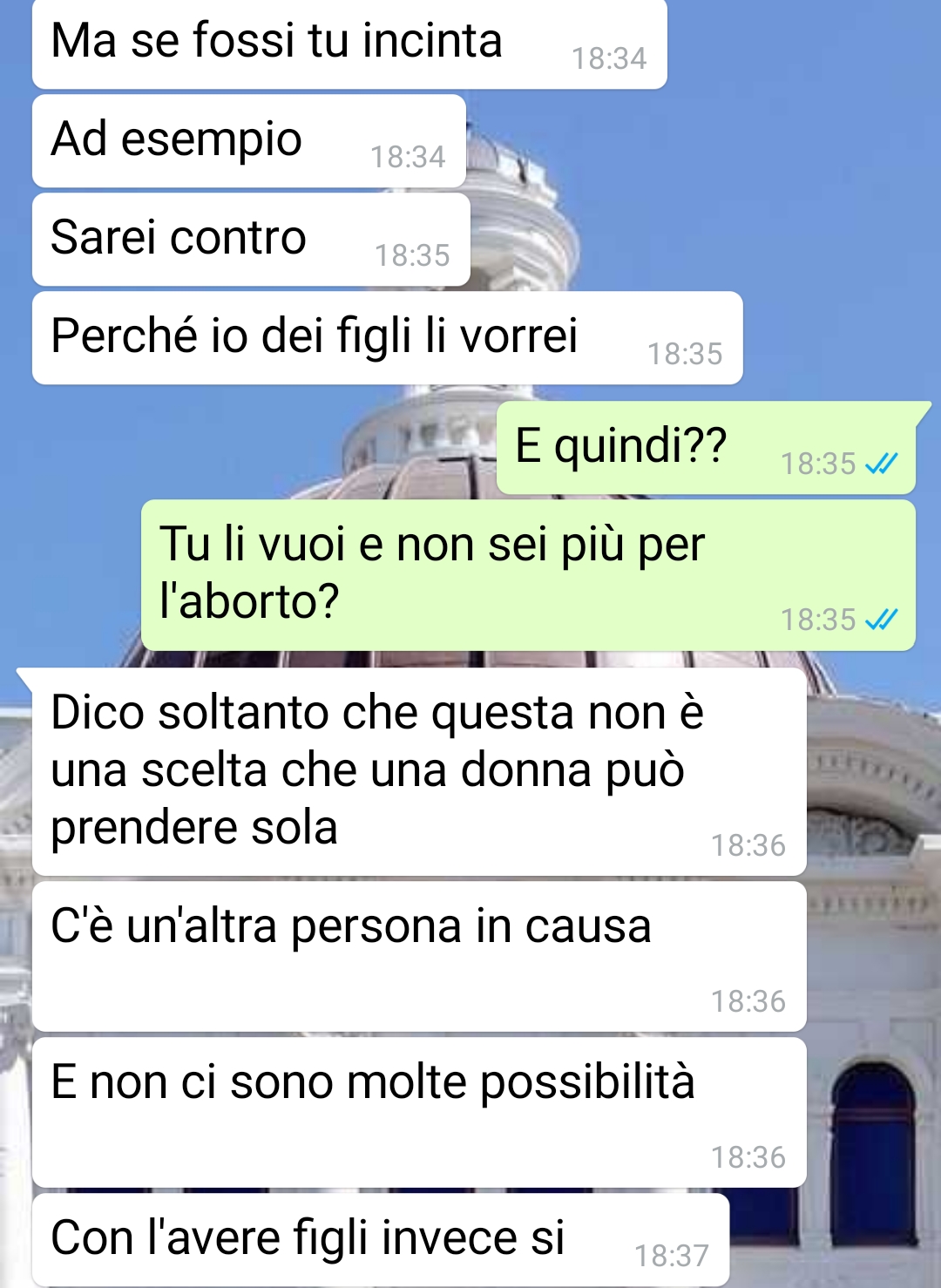
Task: Select the 'Ad esempio' message bubble
Action: [x=249, y=141]
